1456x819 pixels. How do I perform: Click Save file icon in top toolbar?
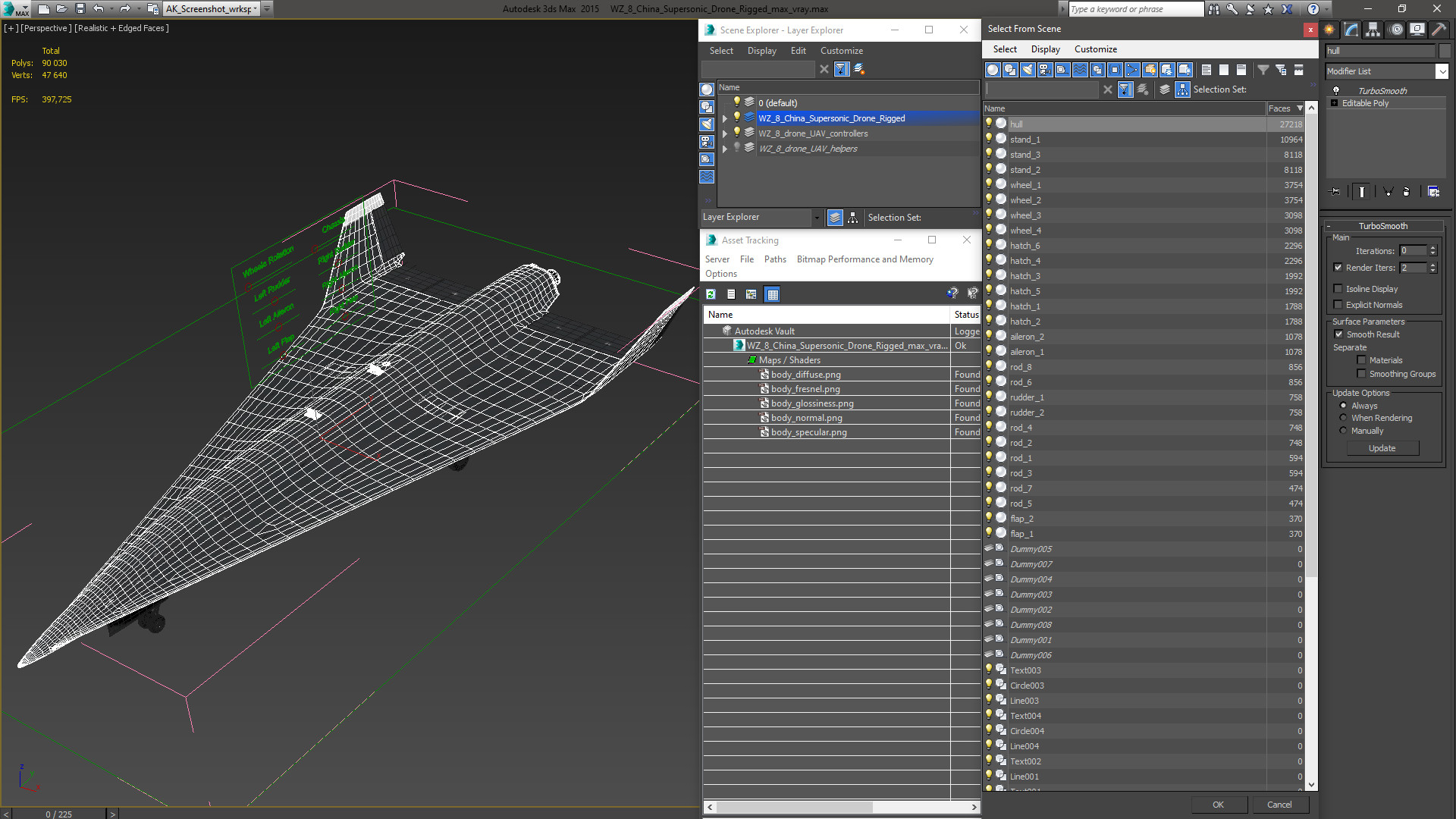(x=80, y=9)
